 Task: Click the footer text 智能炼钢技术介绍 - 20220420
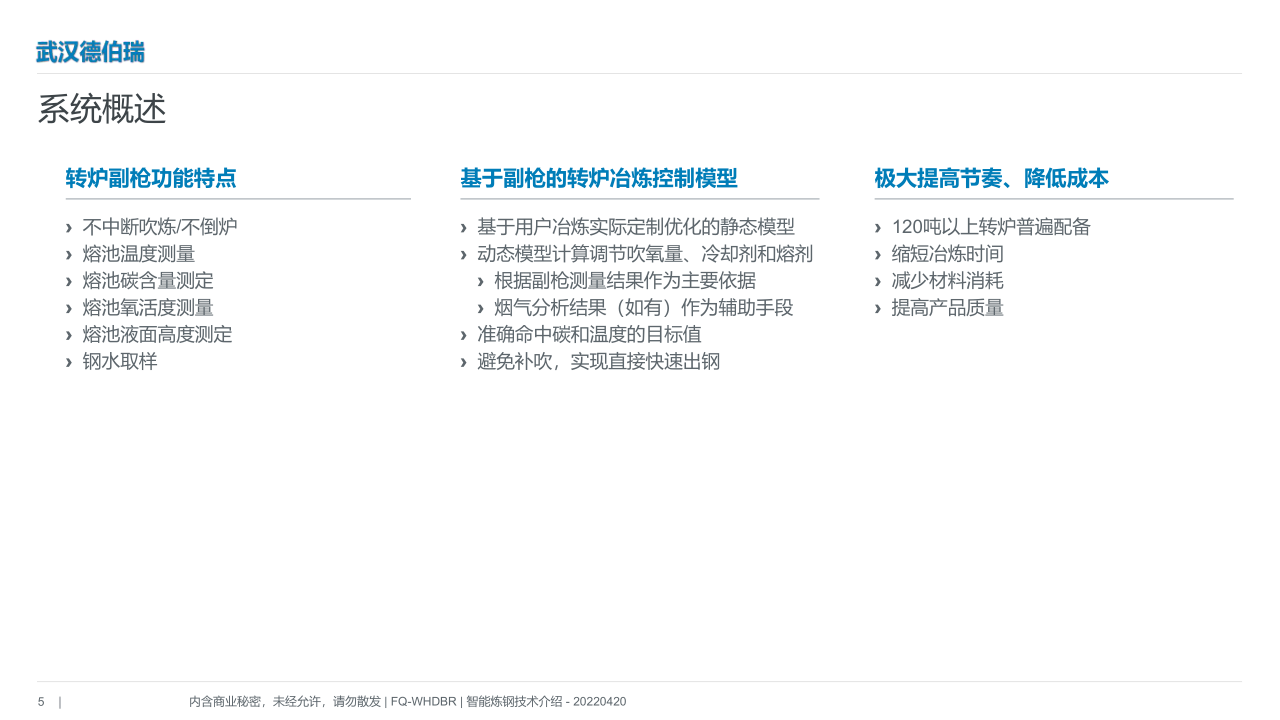point(546,702)
